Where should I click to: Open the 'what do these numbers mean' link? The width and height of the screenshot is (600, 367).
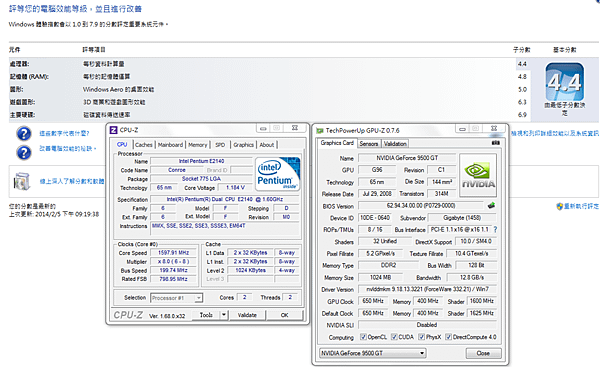pos(64,133)
